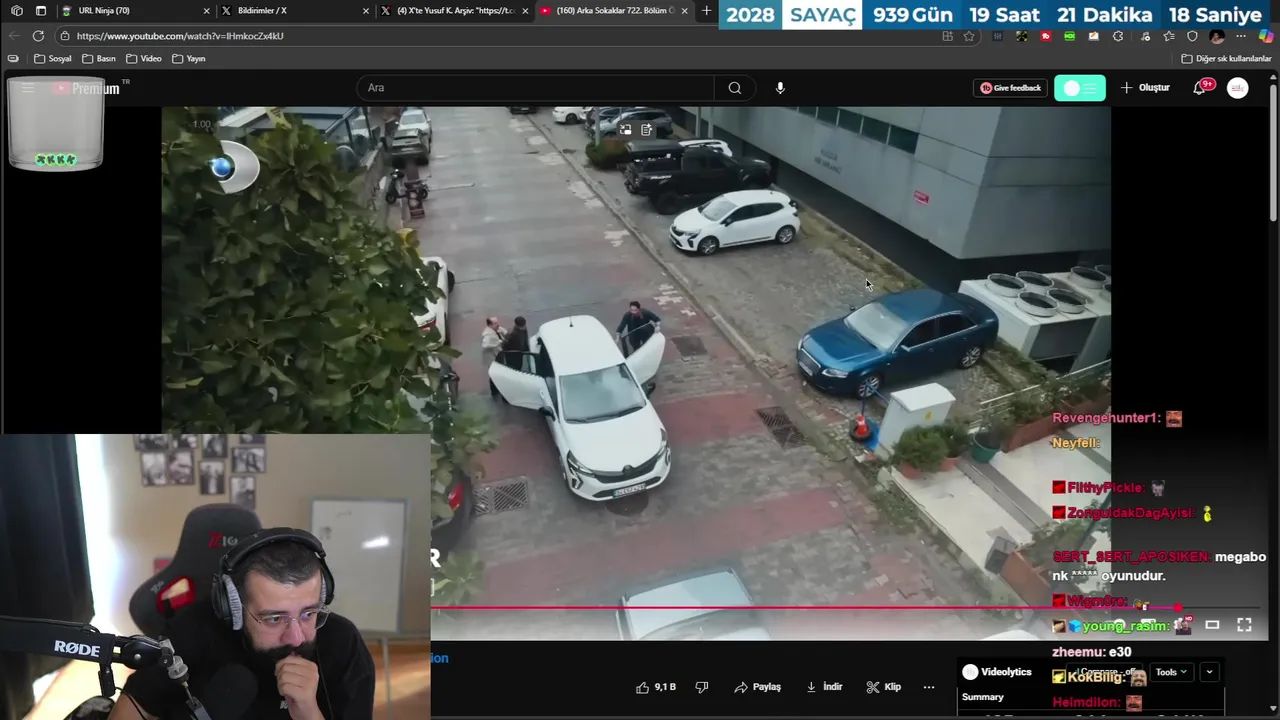This screenshot has height=720, width=1280.
Task: Expand the Videolytics panel chevron
Action: tap(1209, 672)
